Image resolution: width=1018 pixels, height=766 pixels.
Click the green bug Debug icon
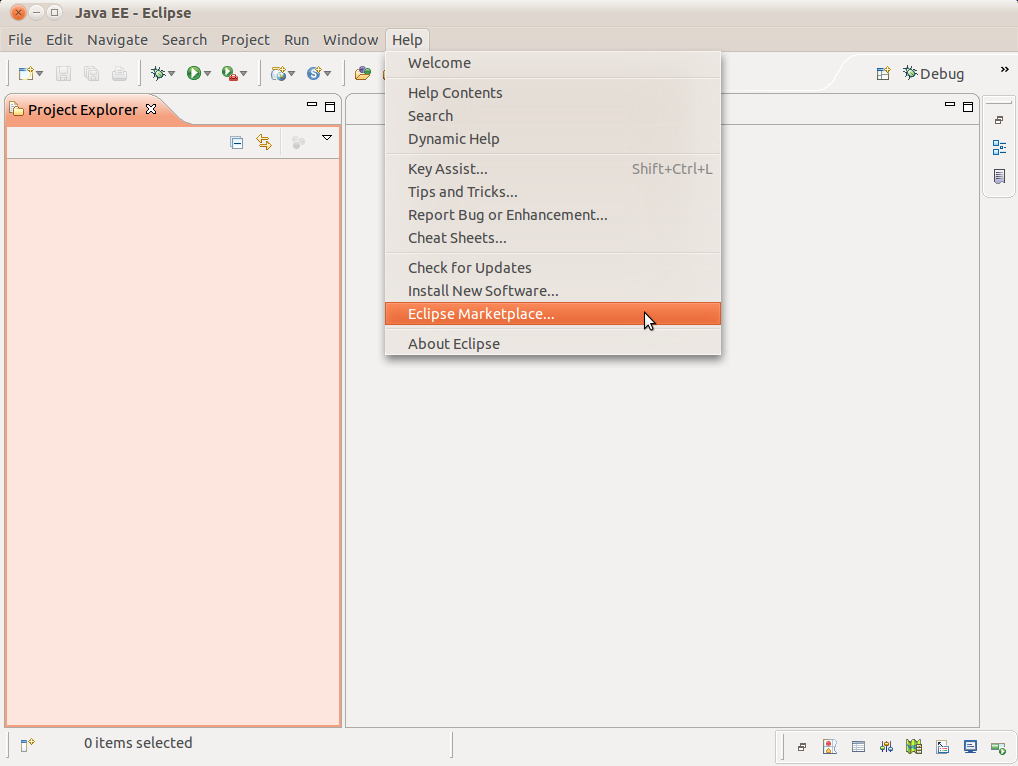tap(158, 73)
